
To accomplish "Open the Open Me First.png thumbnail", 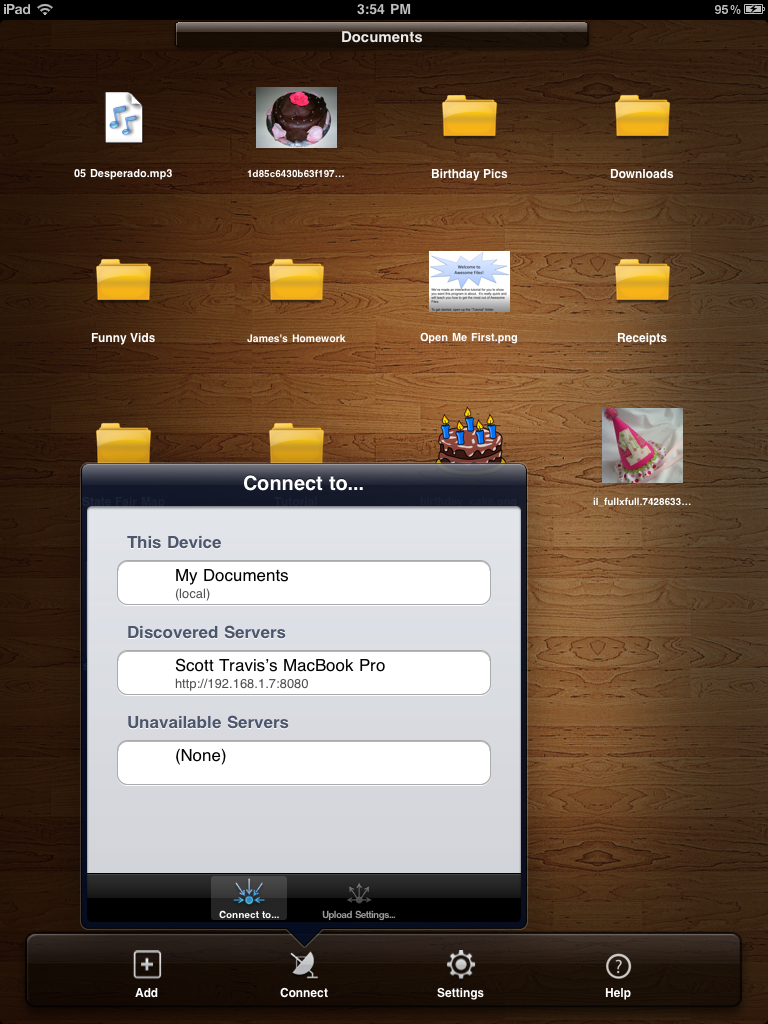I will point(469,282).
